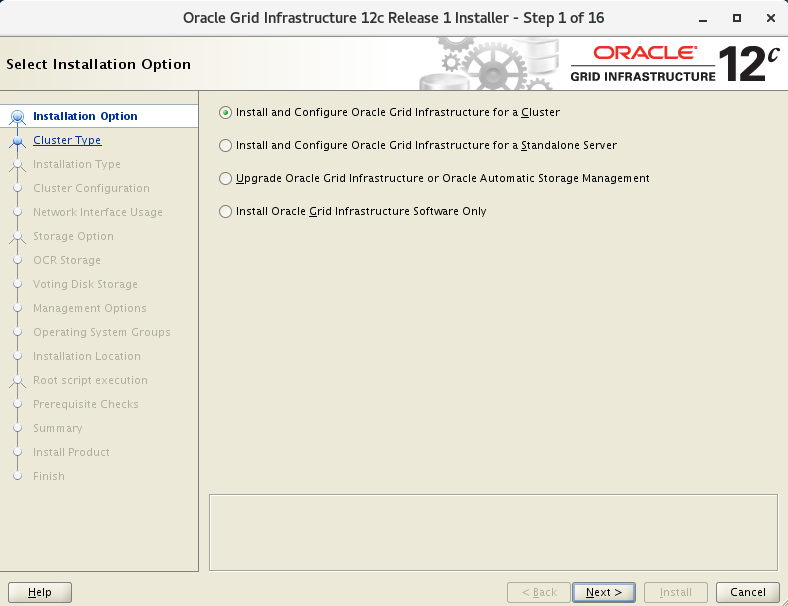788x606 pixels.
Task: Click the Storage Option step label
Action: (x=73, y=236)
